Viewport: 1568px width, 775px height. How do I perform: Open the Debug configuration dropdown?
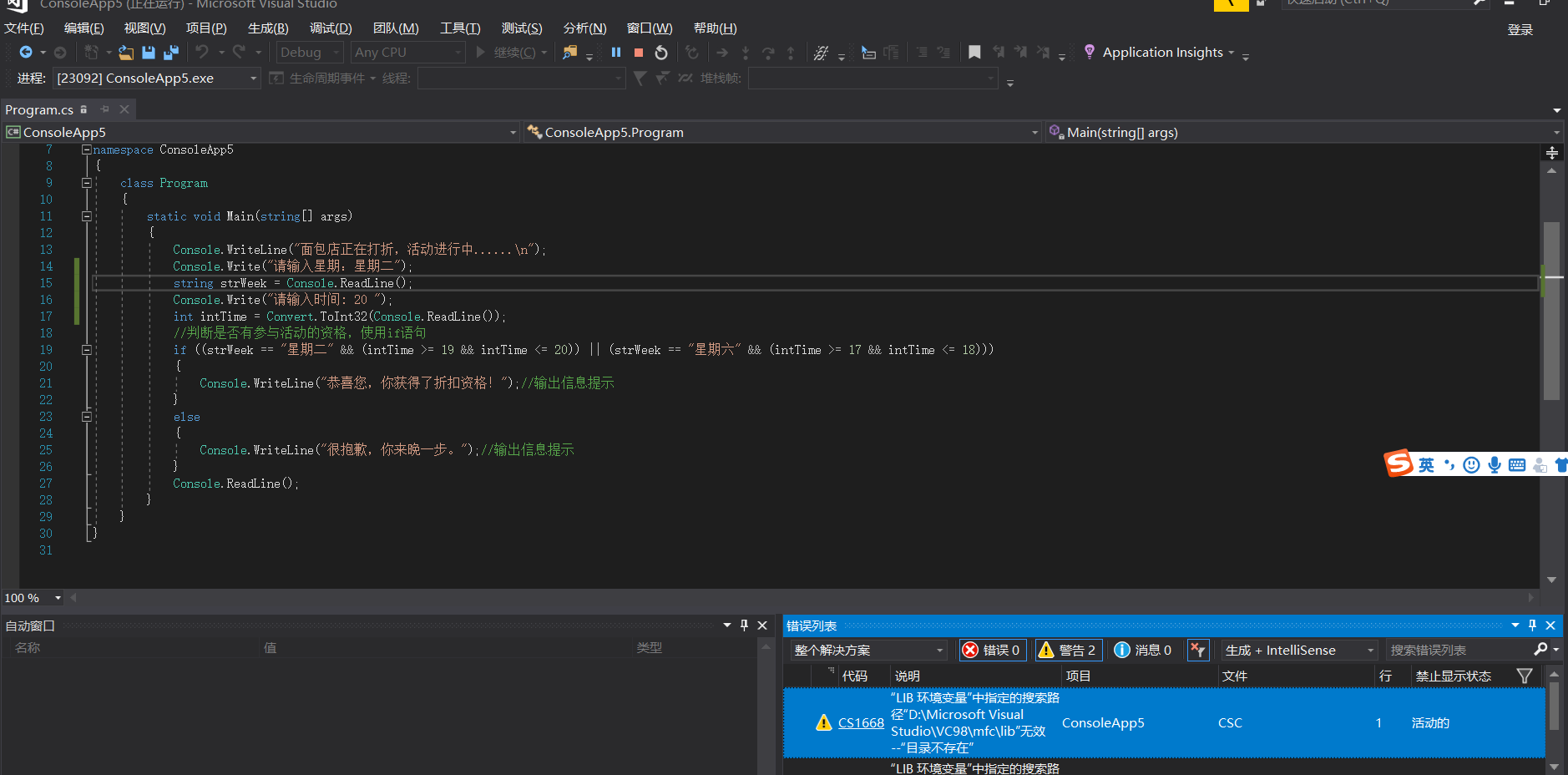[x=310, y=53]
